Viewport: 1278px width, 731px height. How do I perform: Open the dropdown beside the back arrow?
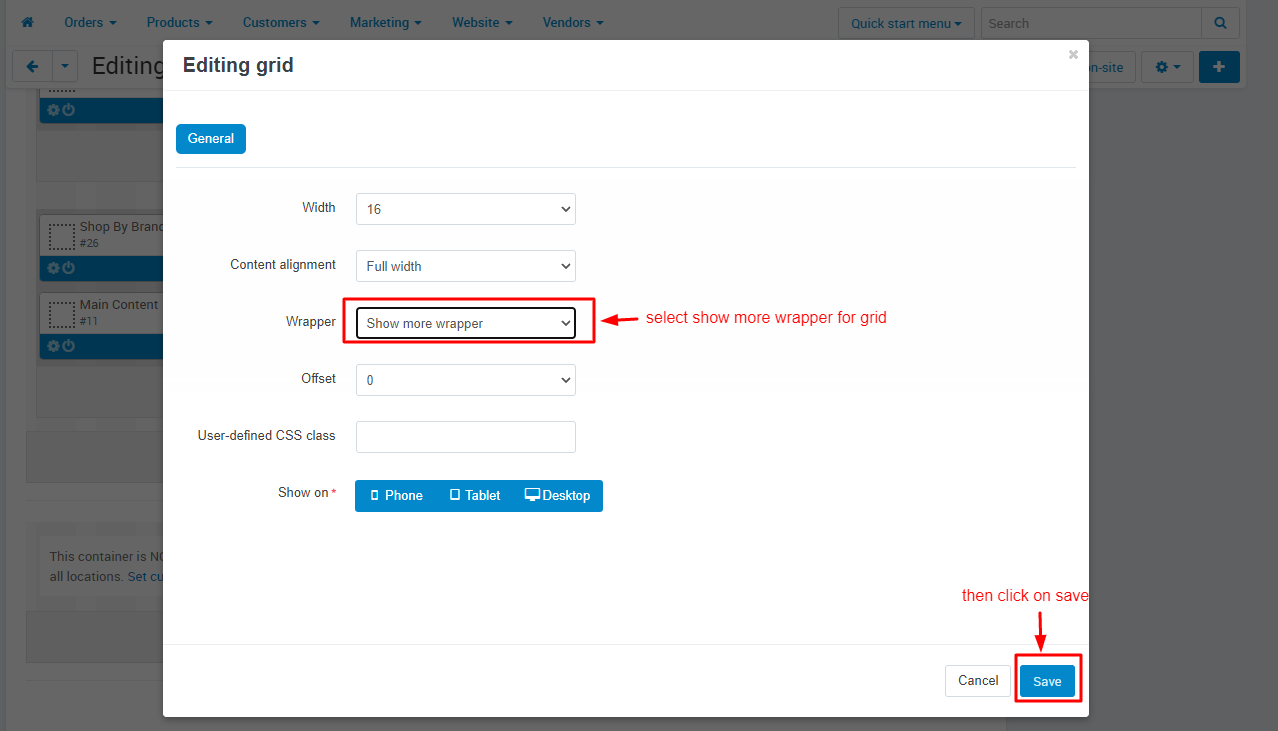(x=64, y=67)
